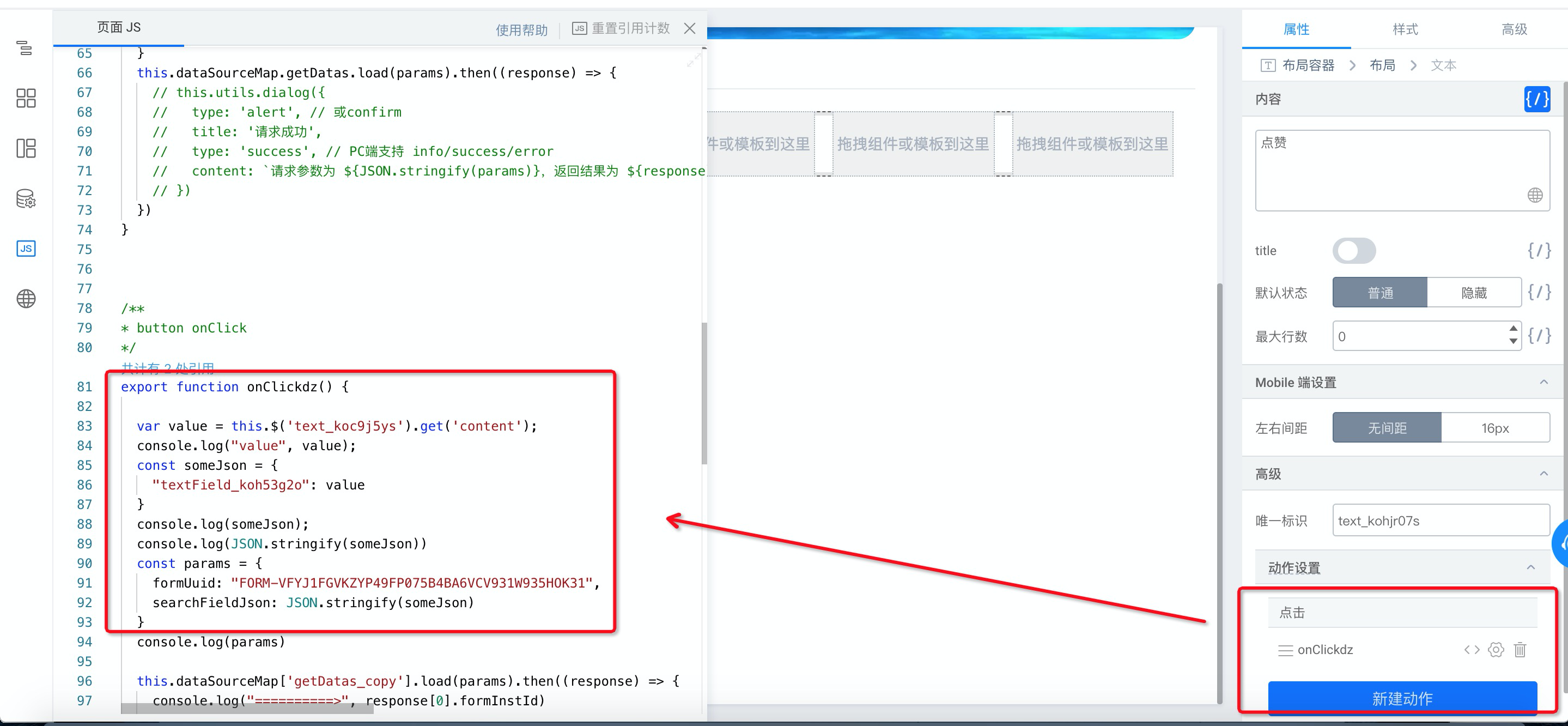Increase 最大行数 value with up arrow
The image size is (1568, 726).
point(1512,329)
